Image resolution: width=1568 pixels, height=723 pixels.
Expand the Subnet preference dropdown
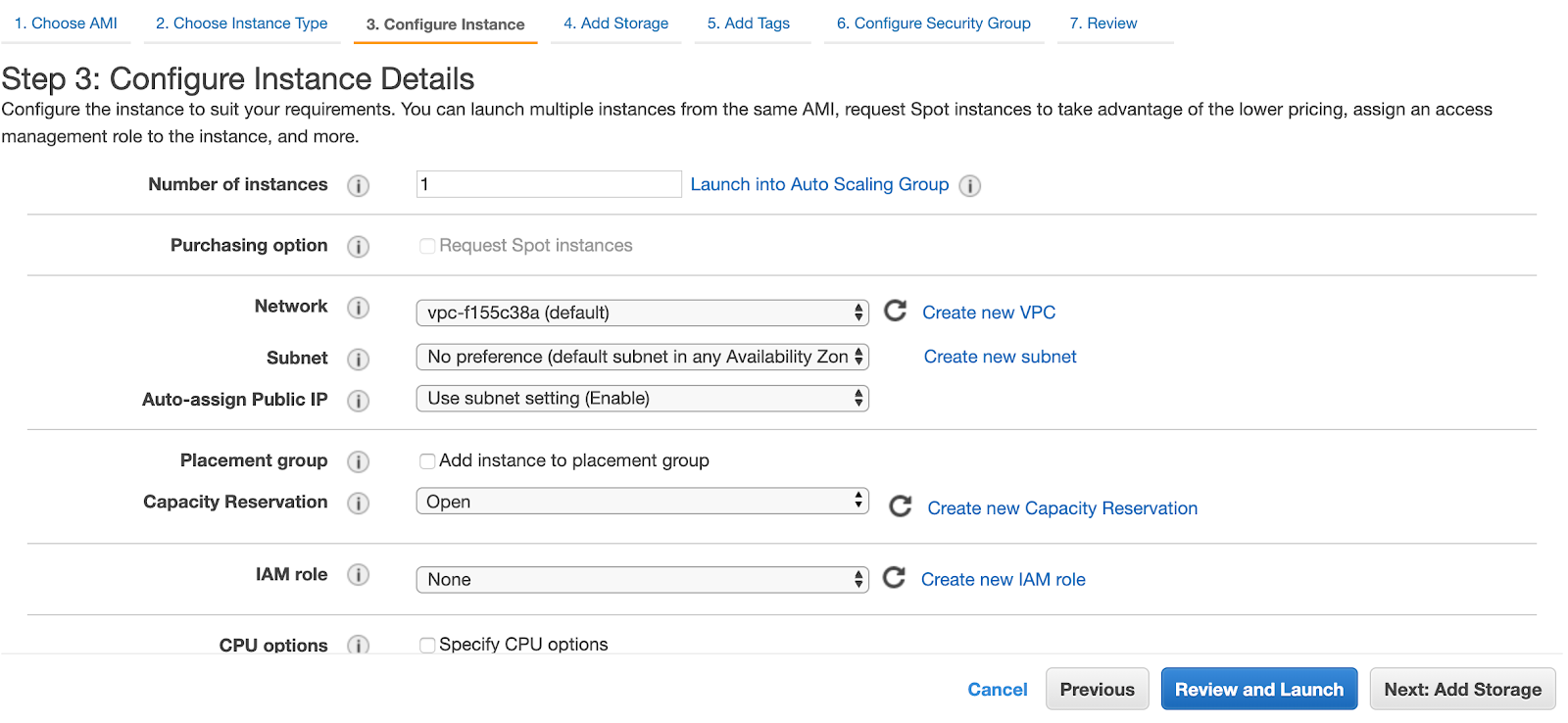point(642,357)
